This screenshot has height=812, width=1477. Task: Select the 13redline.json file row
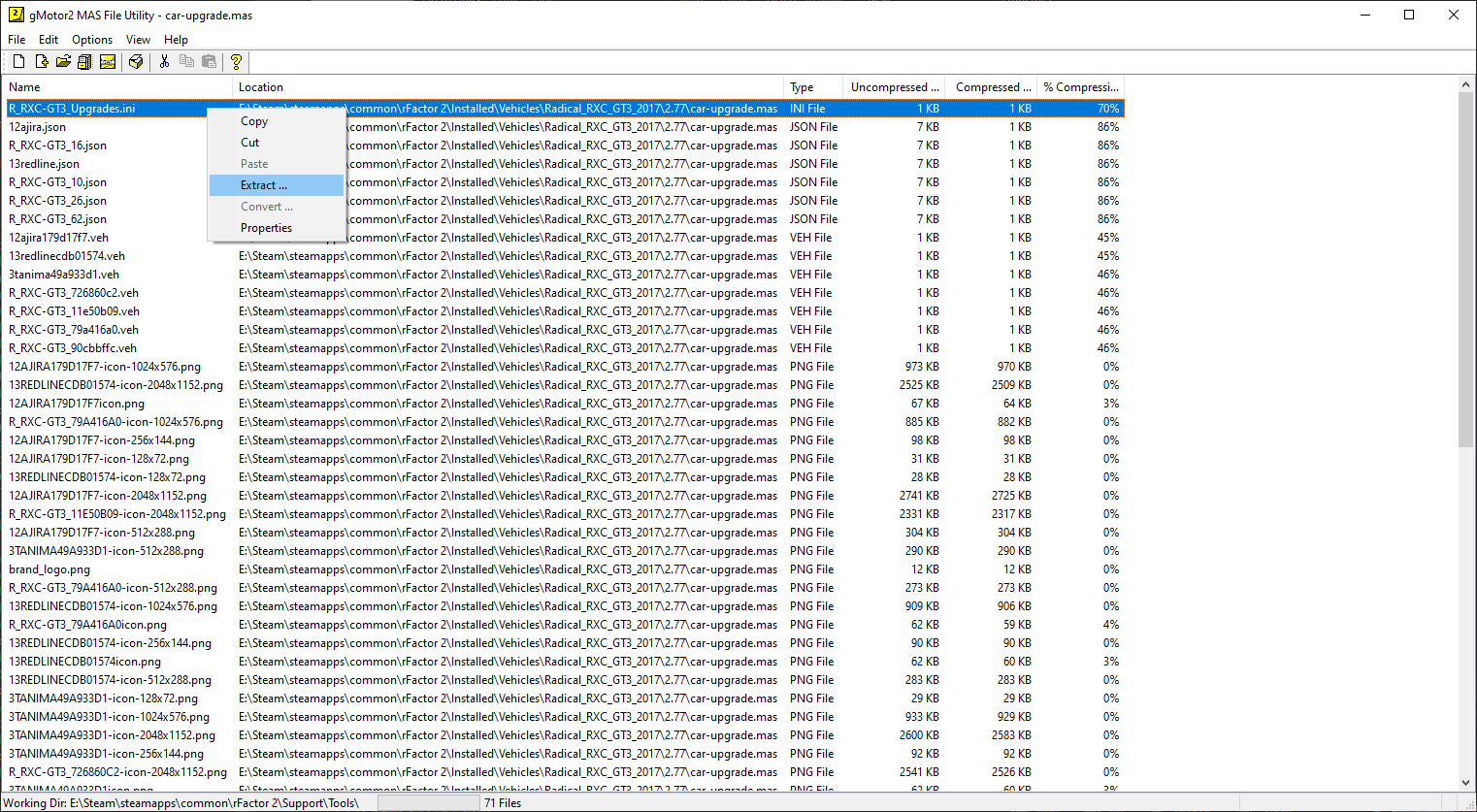[45, 164]
